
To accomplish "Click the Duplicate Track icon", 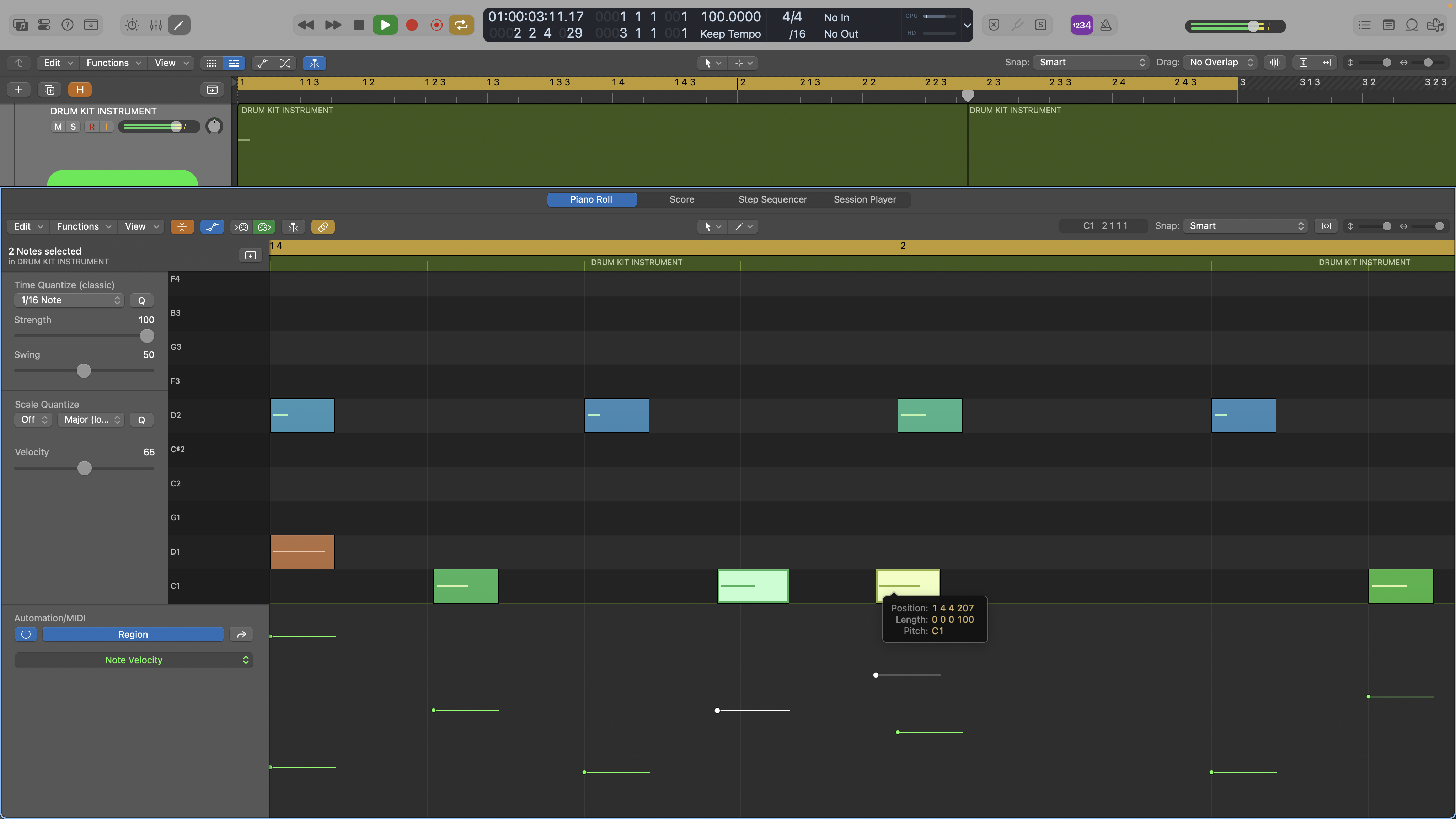I will pyautogui.click(x=49, y=89).
